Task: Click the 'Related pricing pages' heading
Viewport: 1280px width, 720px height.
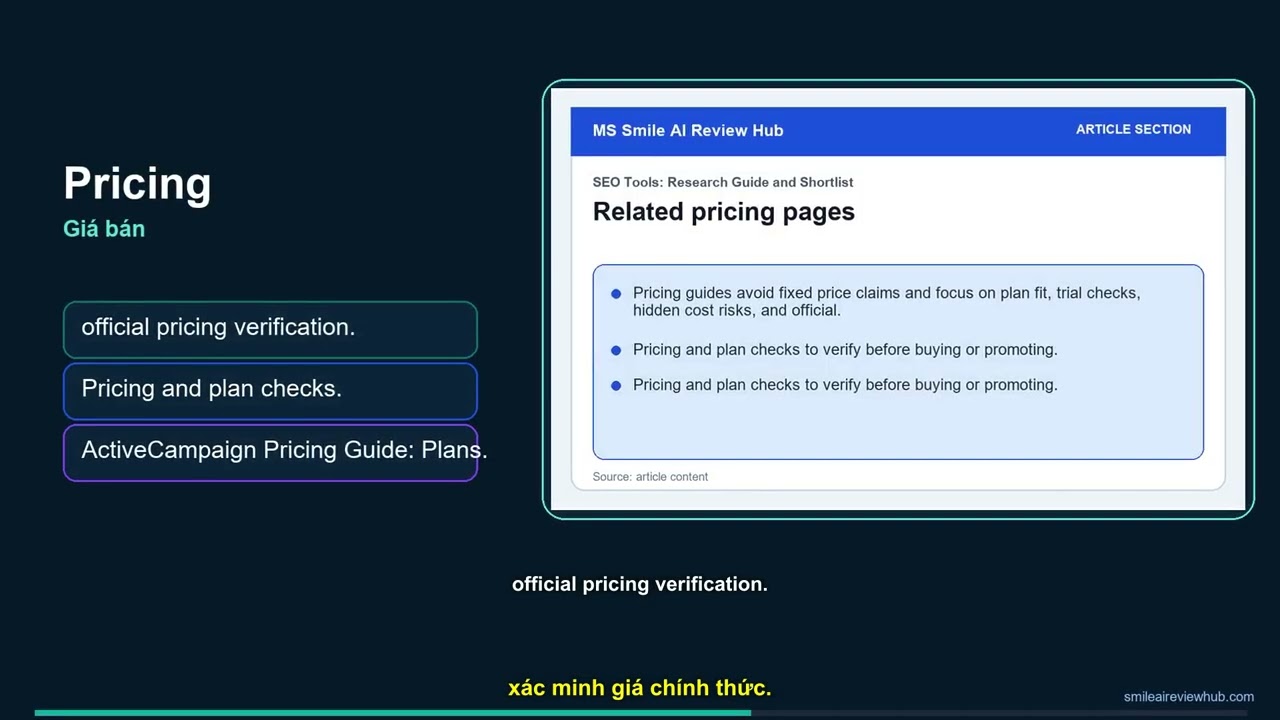Action: (724, 212)
